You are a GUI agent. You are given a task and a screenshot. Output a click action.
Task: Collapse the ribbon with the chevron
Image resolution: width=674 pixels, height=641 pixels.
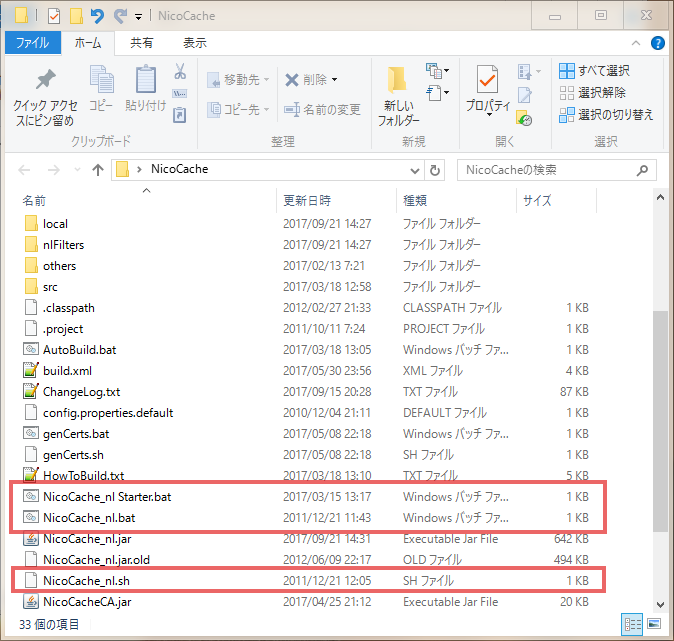[x=636, y=43]
